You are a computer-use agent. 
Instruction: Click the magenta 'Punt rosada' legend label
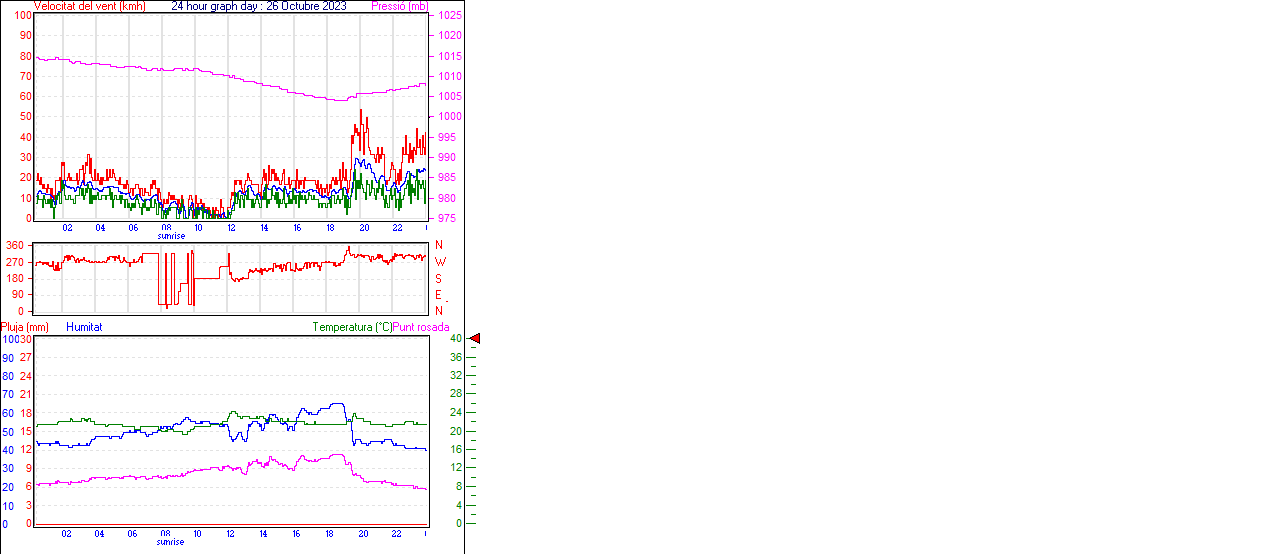(x=421, y=327)
